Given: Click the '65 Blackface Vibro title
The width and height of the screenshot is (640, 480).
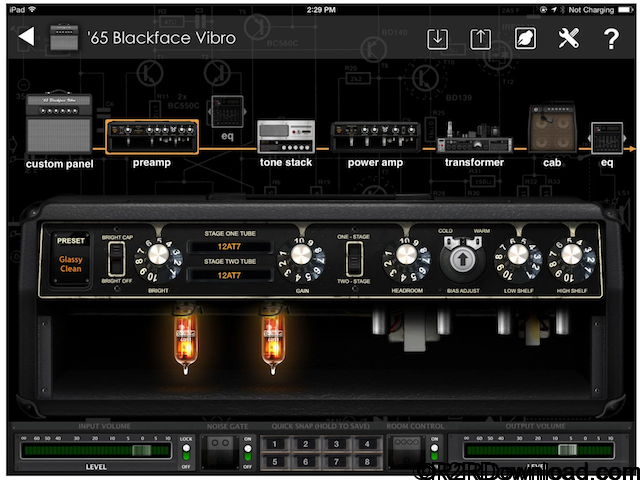Looking at the screenshot, I should pos(162,38).
